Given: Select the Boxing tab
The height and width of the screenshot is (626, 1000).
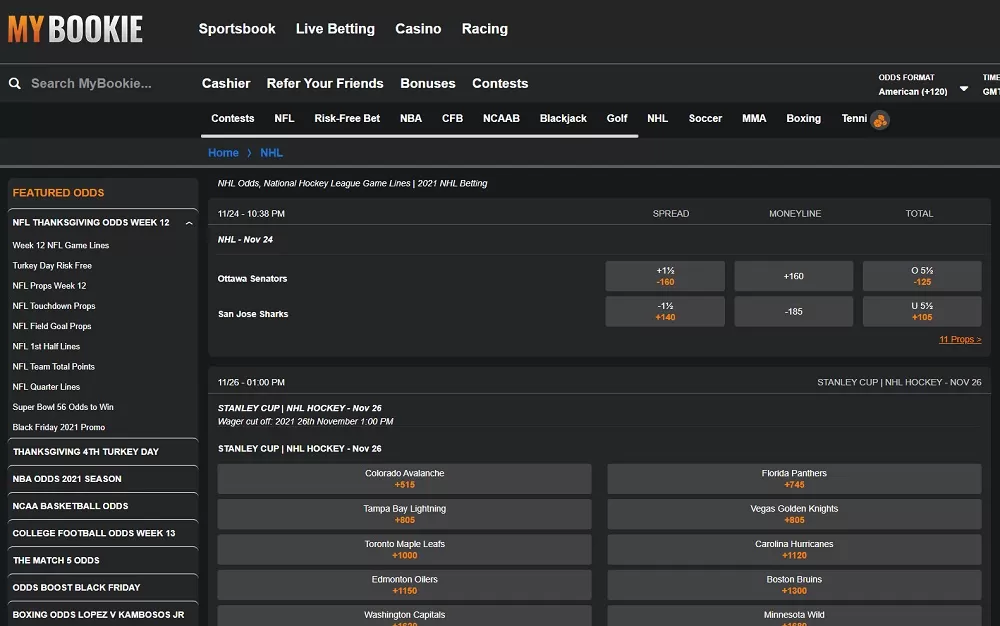Looking at the screenshot, I should [x=804, y=119].
